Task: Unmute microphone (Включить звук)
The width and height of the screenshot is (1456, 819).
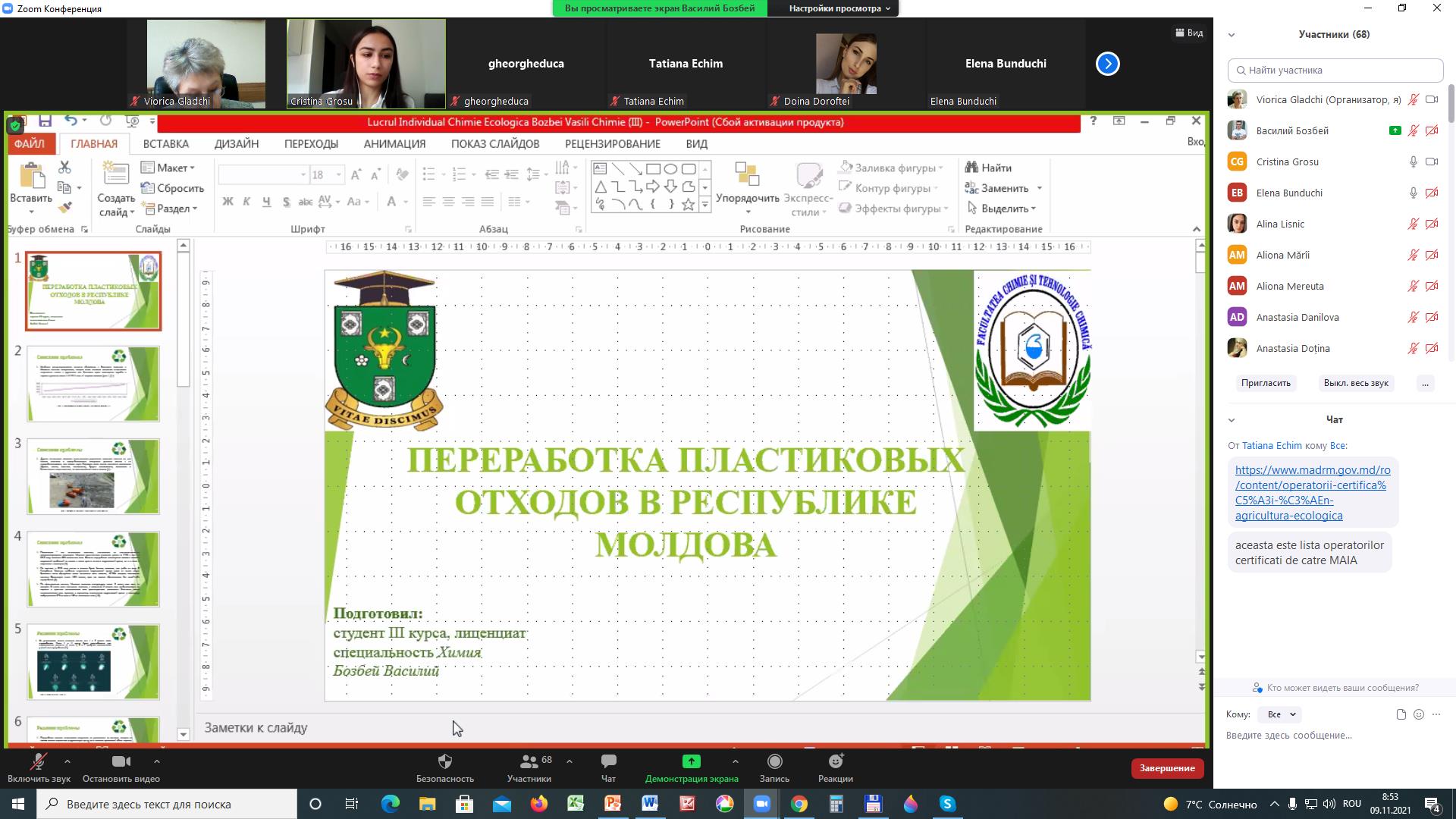Action: [39, 767]
